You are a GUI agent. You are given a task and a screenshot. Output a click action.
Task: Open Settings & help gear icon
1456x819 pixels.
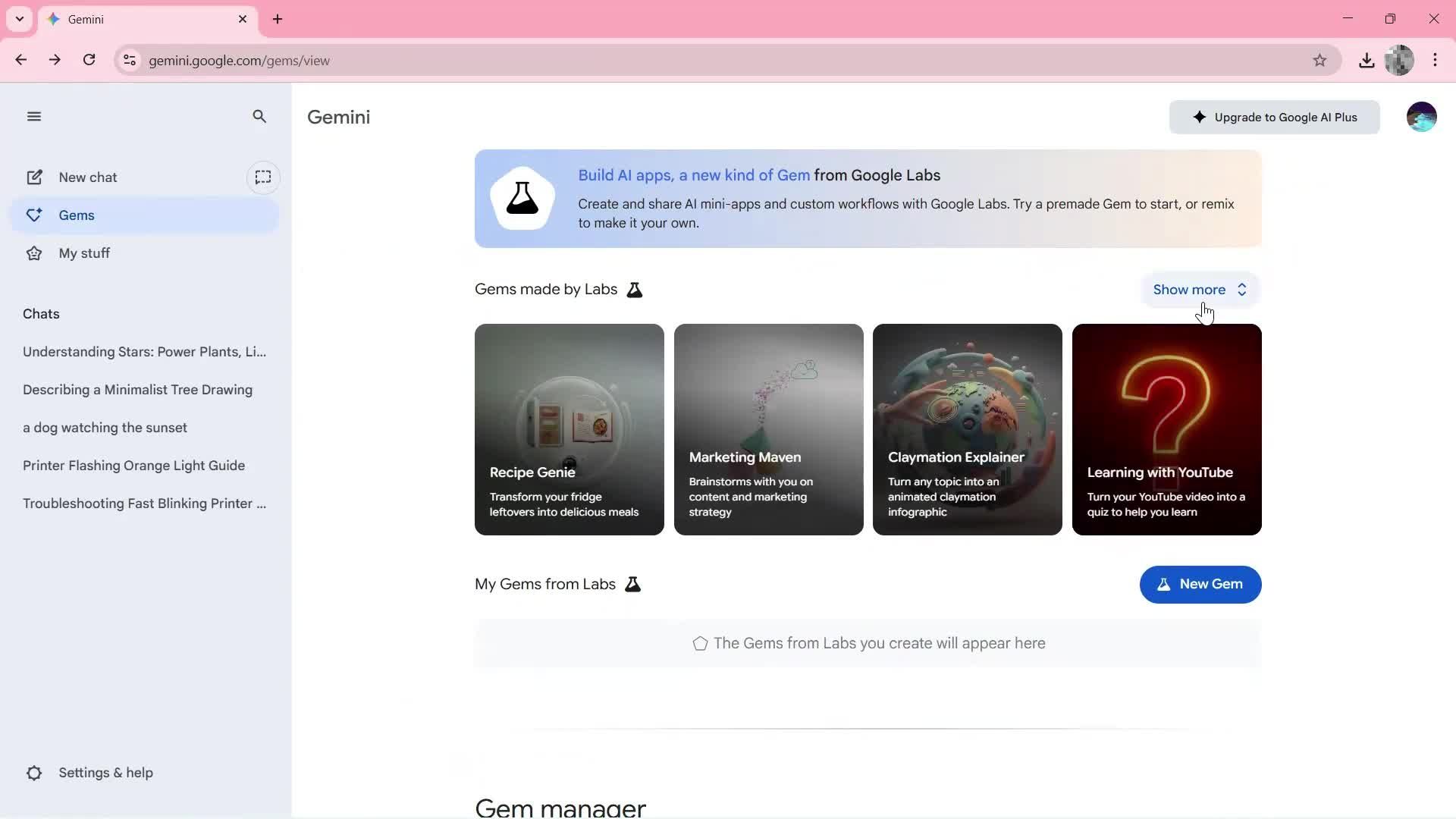coord(35,773)
